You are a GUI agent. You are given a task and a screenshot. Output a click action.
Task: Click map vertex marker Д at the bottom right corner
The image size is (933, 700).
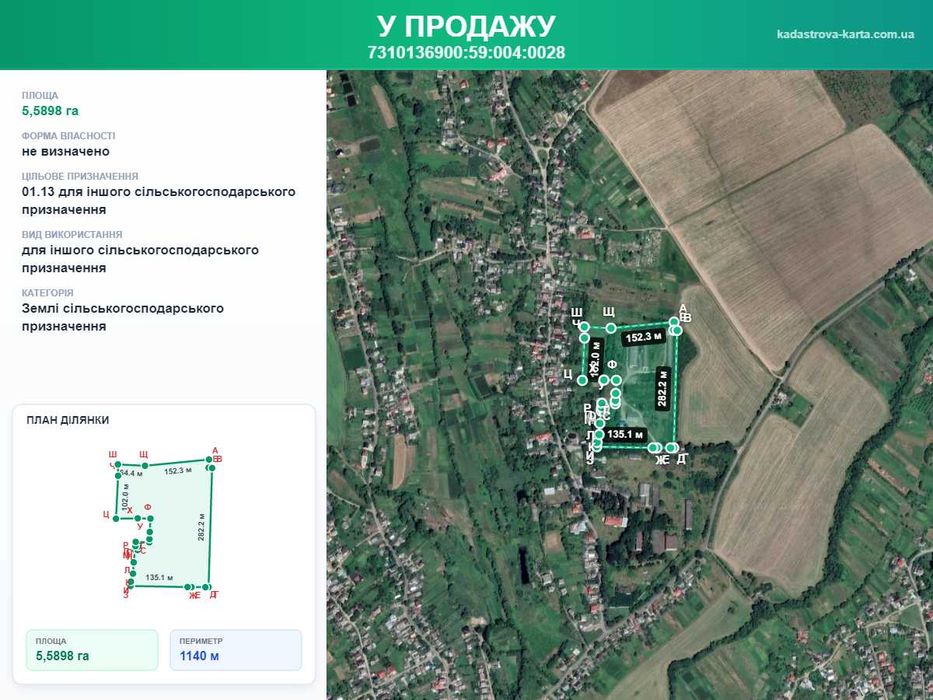[x=673, y=447]
